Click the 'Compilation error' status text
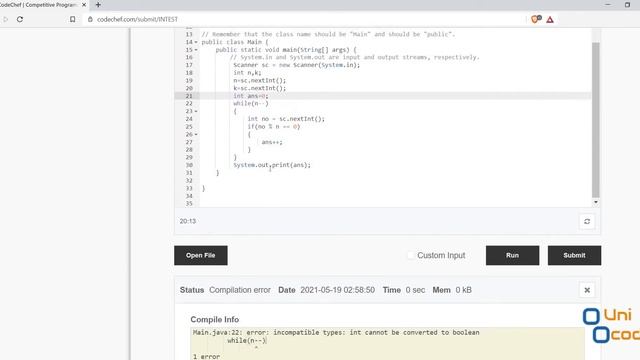Screen dimensions: 640x360 click(x=240, y=290)
